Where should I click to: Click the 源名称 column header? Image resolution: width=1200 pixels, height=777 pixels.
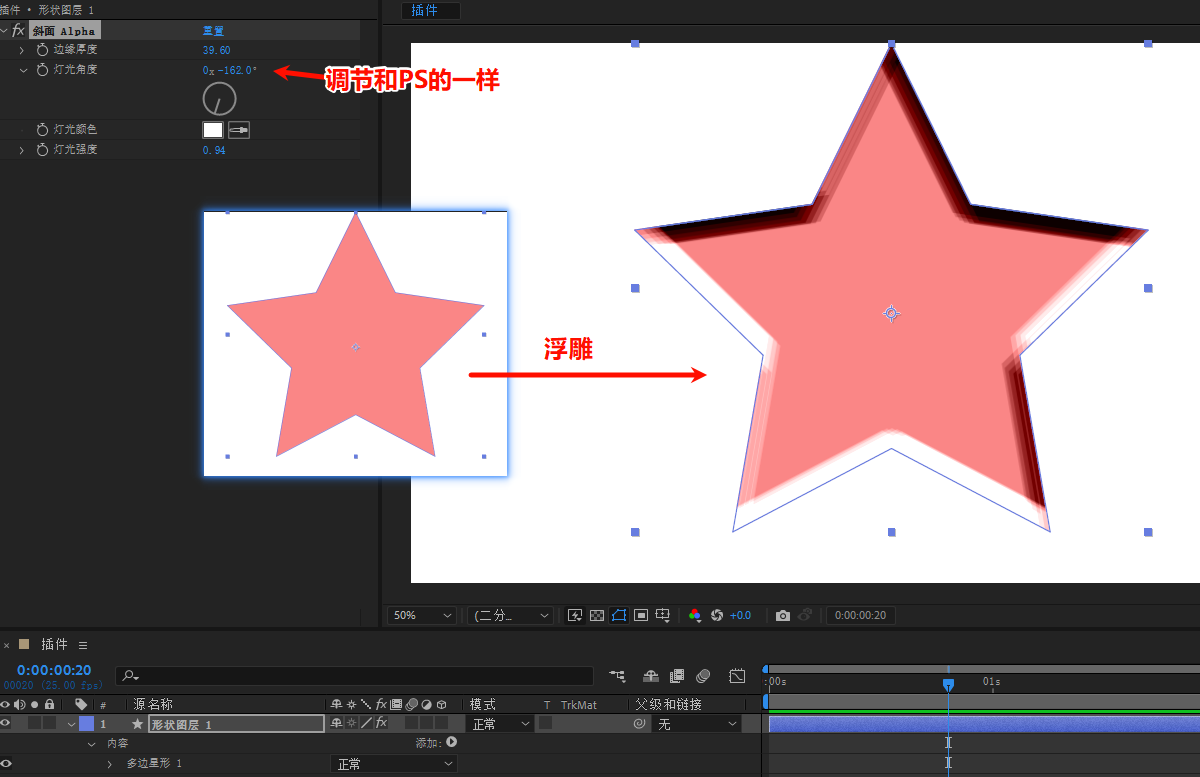pos(153,705)
